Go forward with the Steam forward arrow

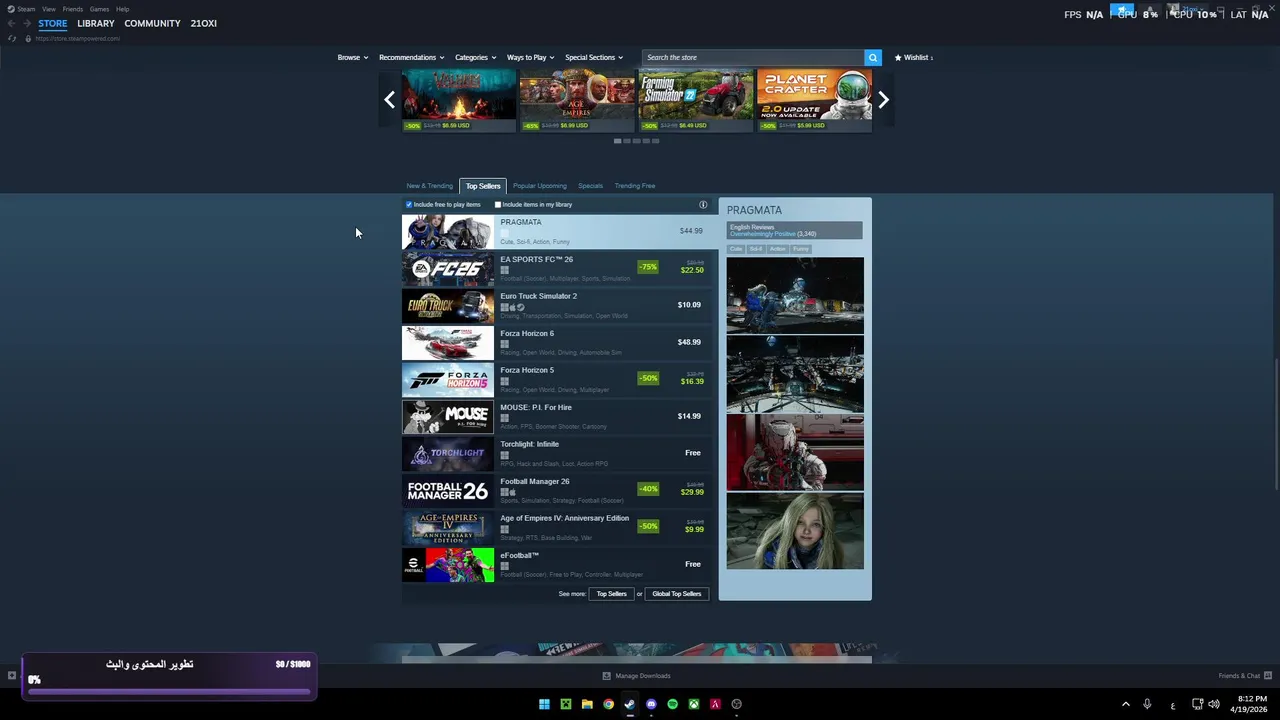pyautogui.click(x=26, y=23)
